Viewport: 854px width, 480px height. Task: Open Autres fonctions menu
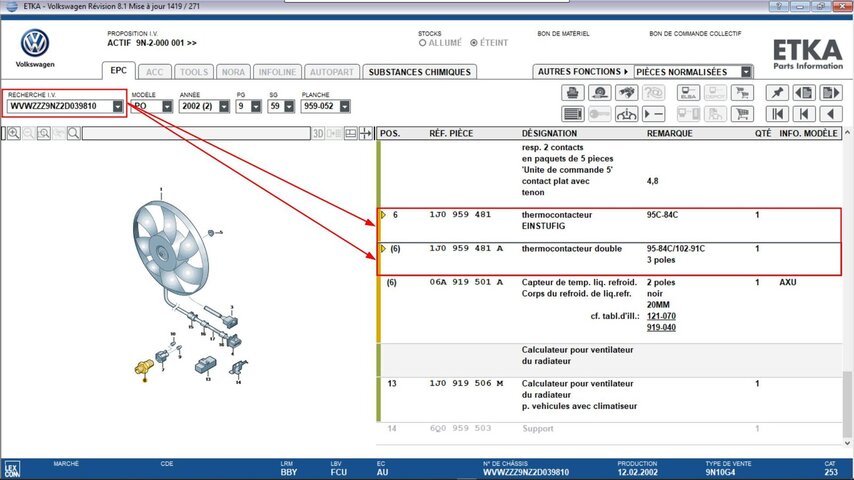pyautogui.click(x=583, y=71)
